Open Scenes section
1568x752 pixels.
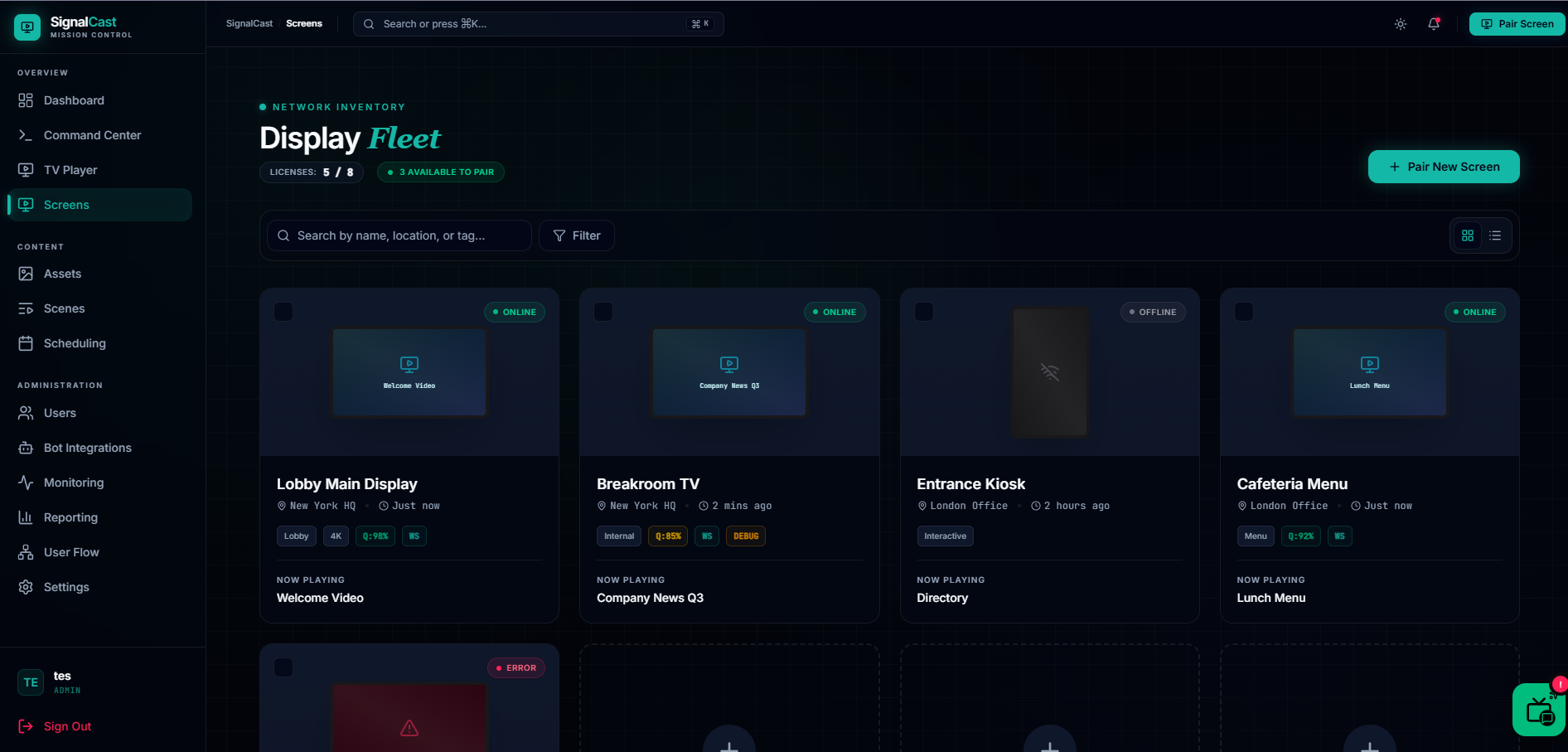pyautogui.click(x=99, y=308)
